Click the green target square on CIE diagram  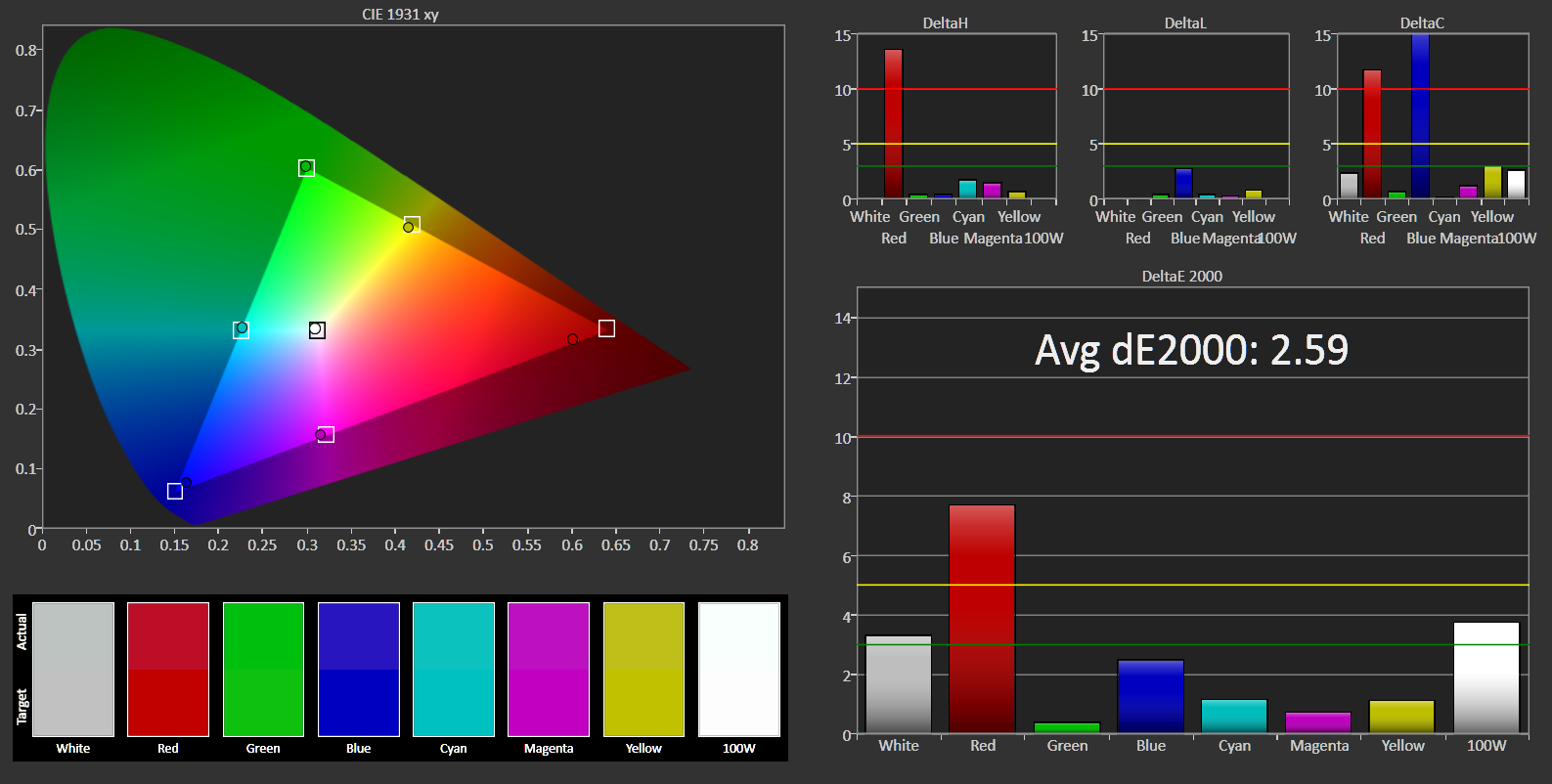pyautogui.click(x=307, y=168)
